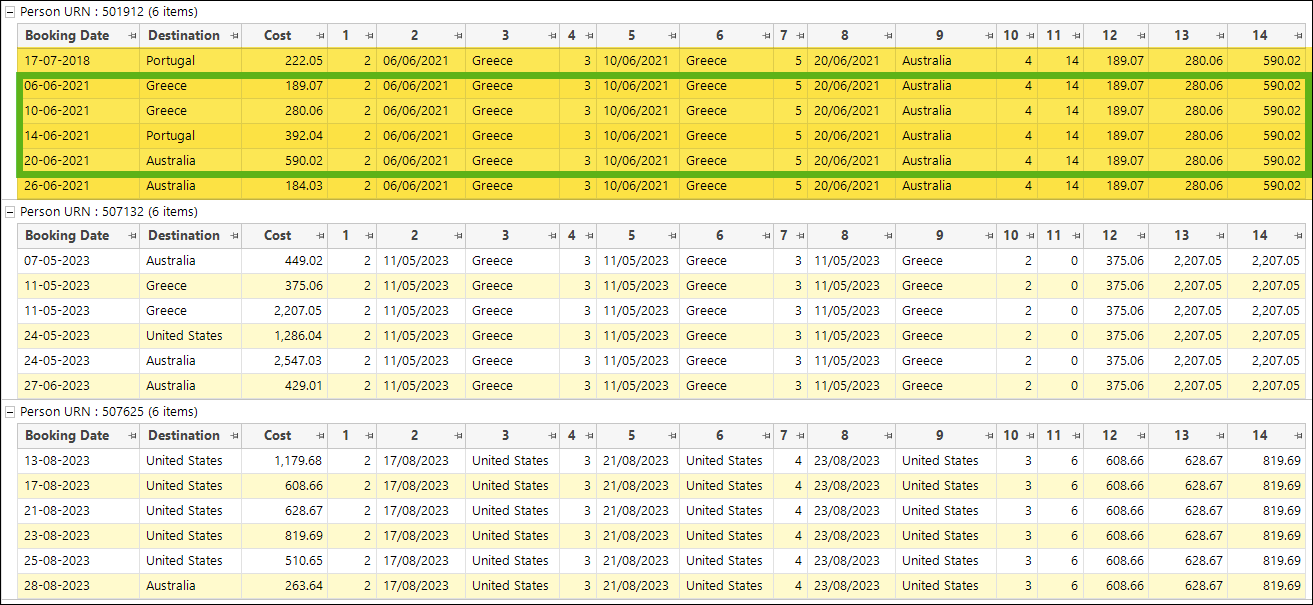The image size is (1313, 605).
Task: Select cost cell 449.02
Action: pyautogui.click(x=284, y=261)
